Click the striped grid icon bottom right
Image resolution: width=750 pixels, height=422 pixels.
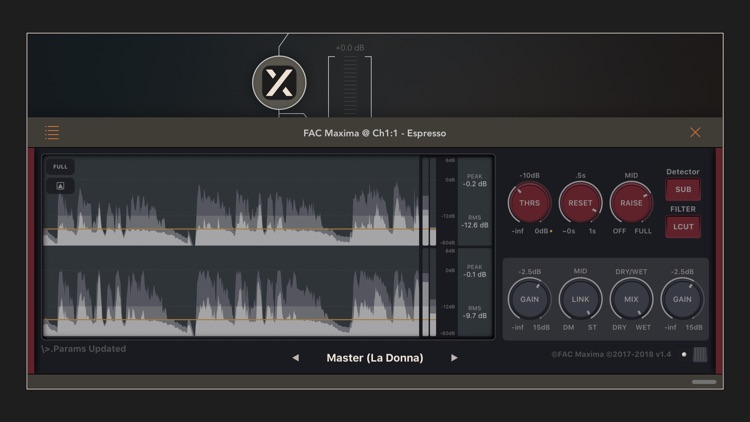tap(700, 355)
